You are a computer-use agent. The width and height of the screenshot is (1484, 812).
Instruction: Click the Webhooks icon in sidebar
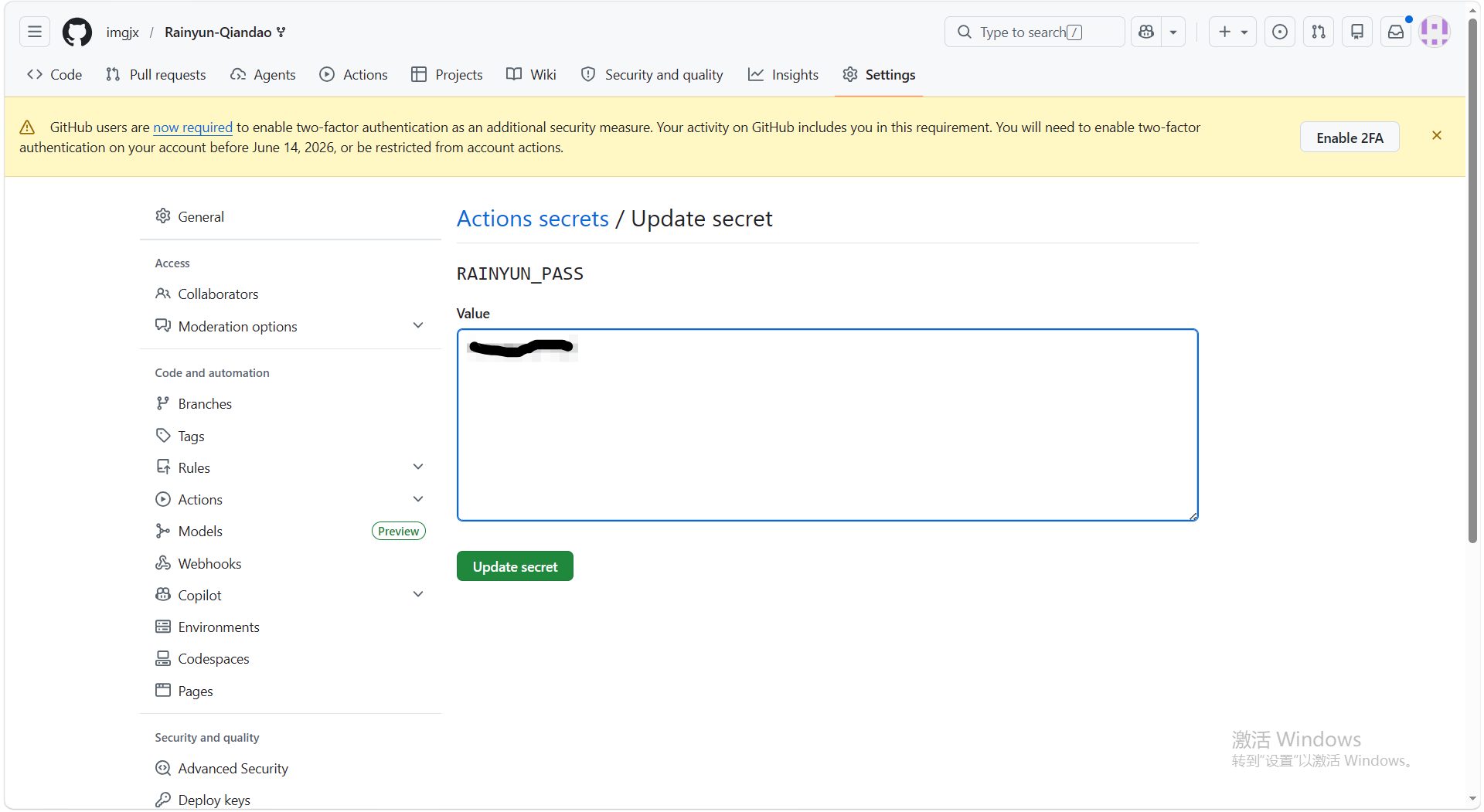[x=163, y=563]
